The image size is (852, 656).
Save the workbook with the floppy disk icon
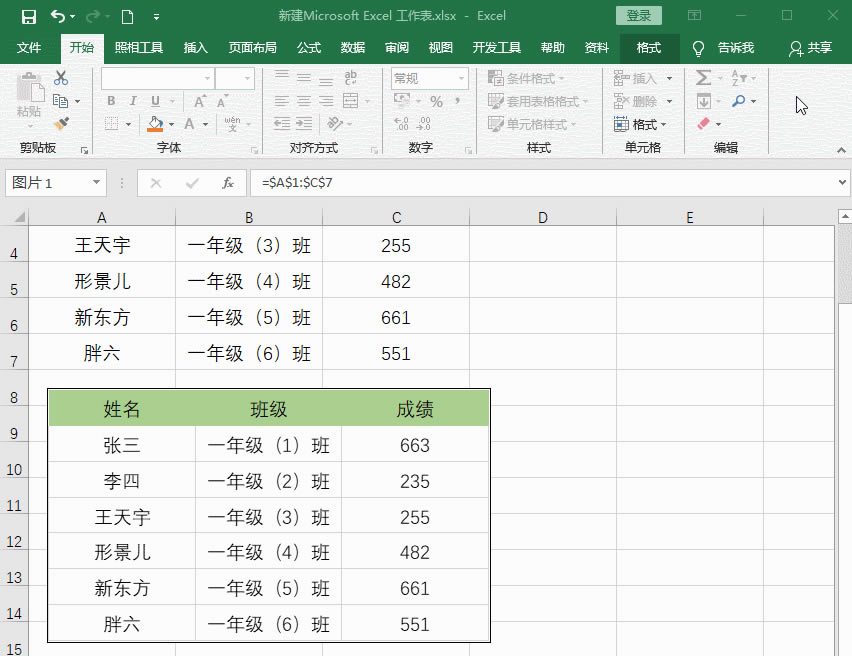(x=28, y=16)
